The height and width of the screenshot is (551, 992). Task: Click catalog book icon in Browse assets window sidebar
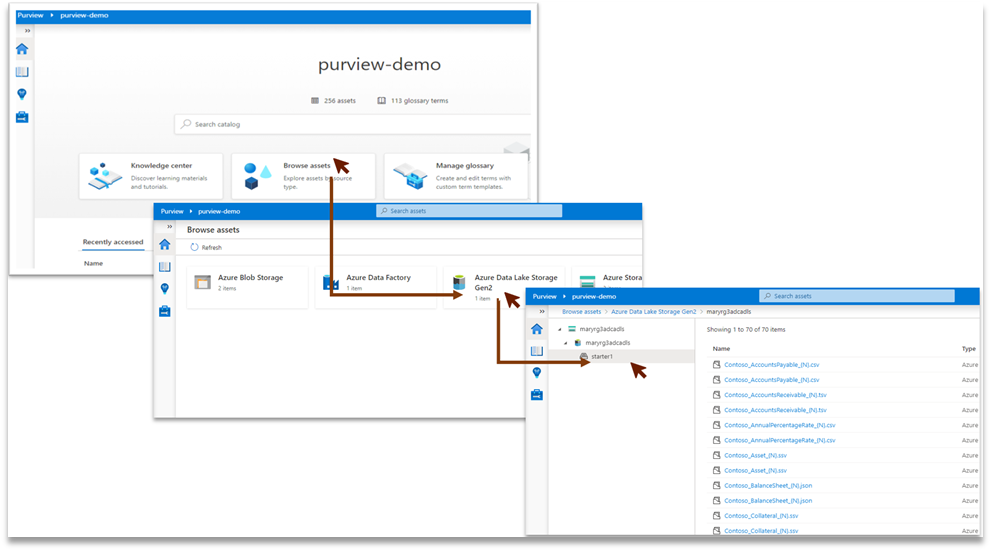point(164,266)
